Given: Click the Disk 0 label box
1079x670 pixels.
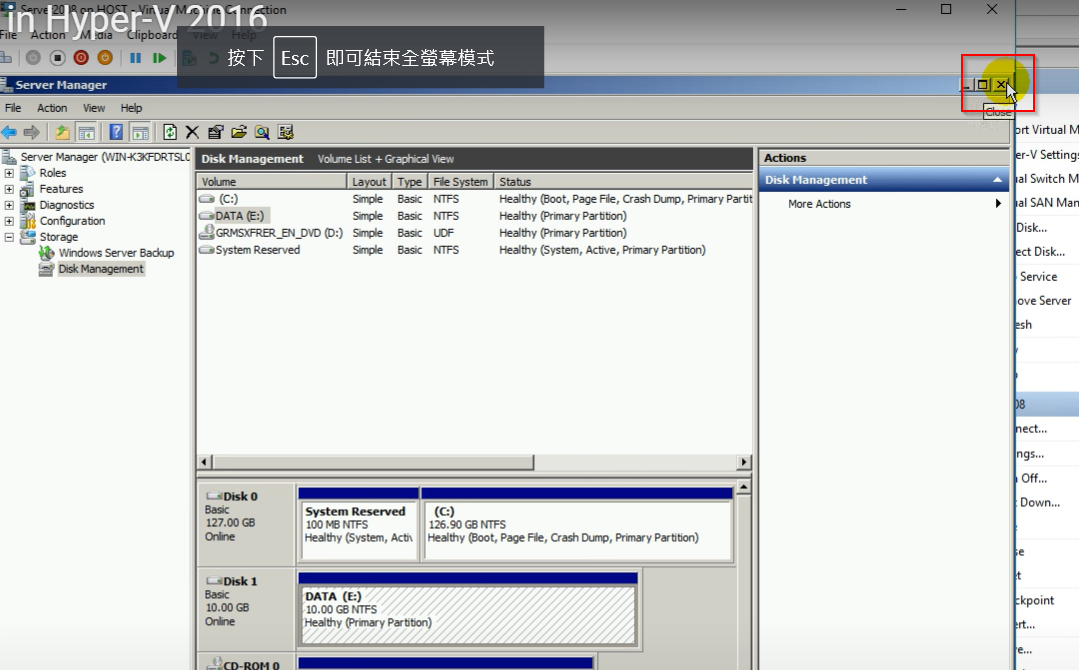Looking at the screenshot, I should tap(247, 526).
